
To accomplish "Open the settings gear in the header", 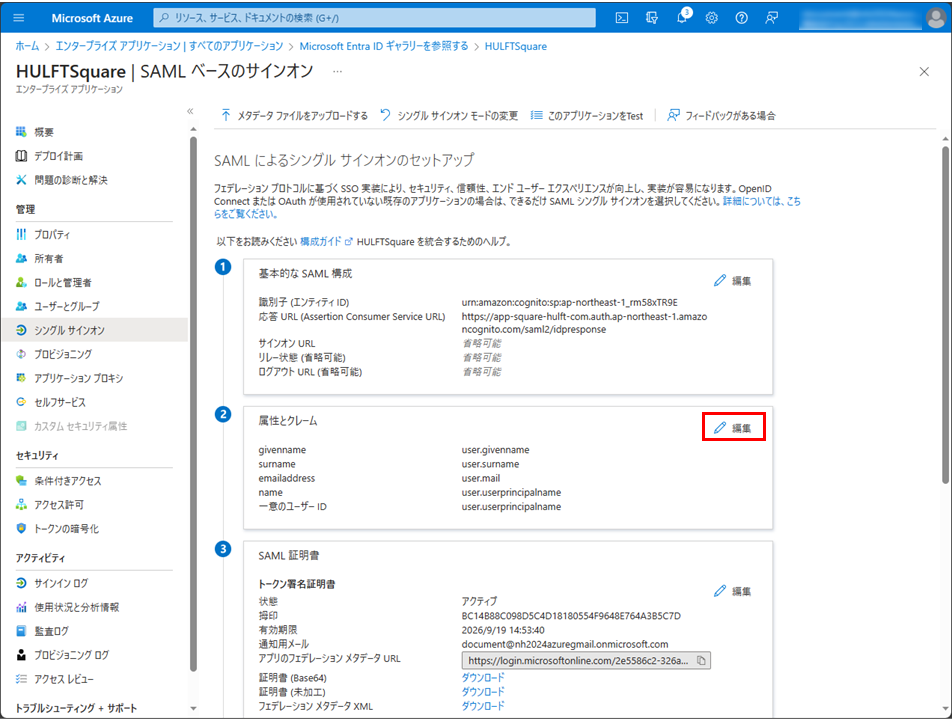I will coord(711,18).
